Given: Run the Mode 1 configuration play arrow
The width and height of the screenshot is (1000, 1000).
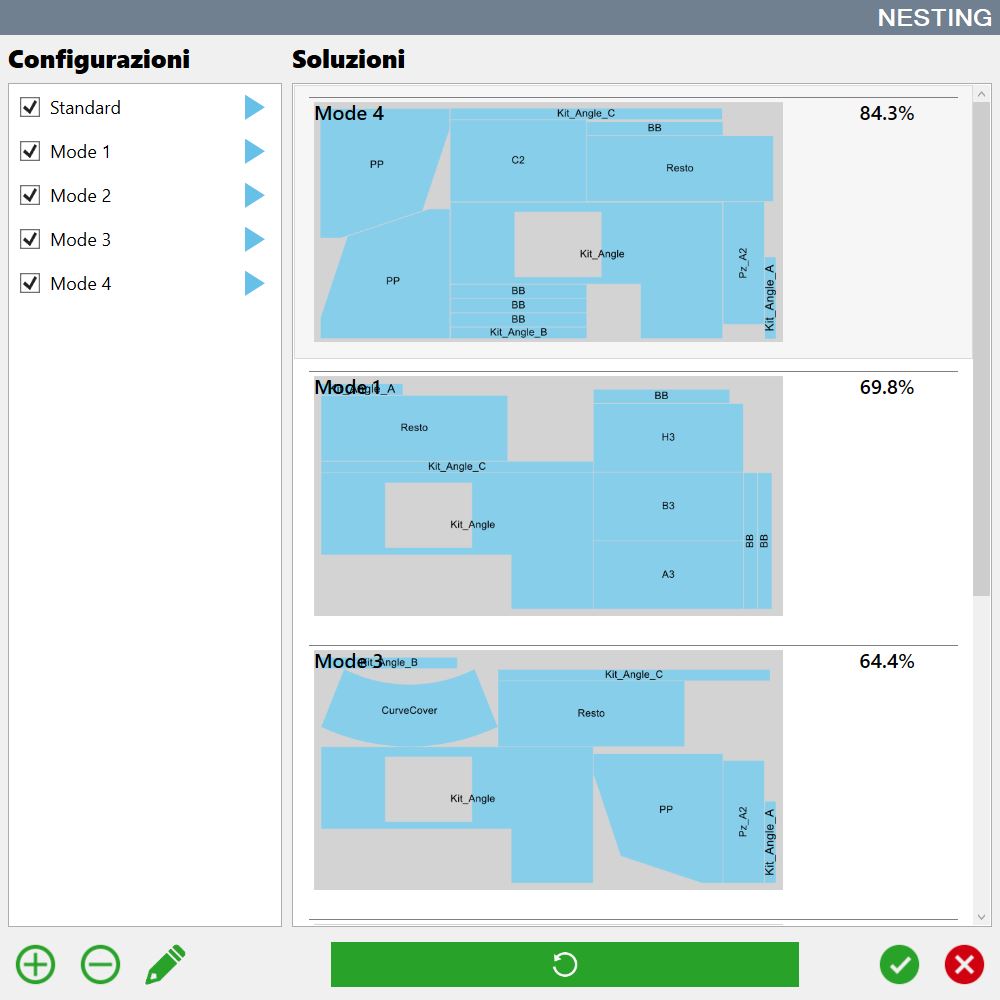Looking at the screenshot, I should point(254,151).
